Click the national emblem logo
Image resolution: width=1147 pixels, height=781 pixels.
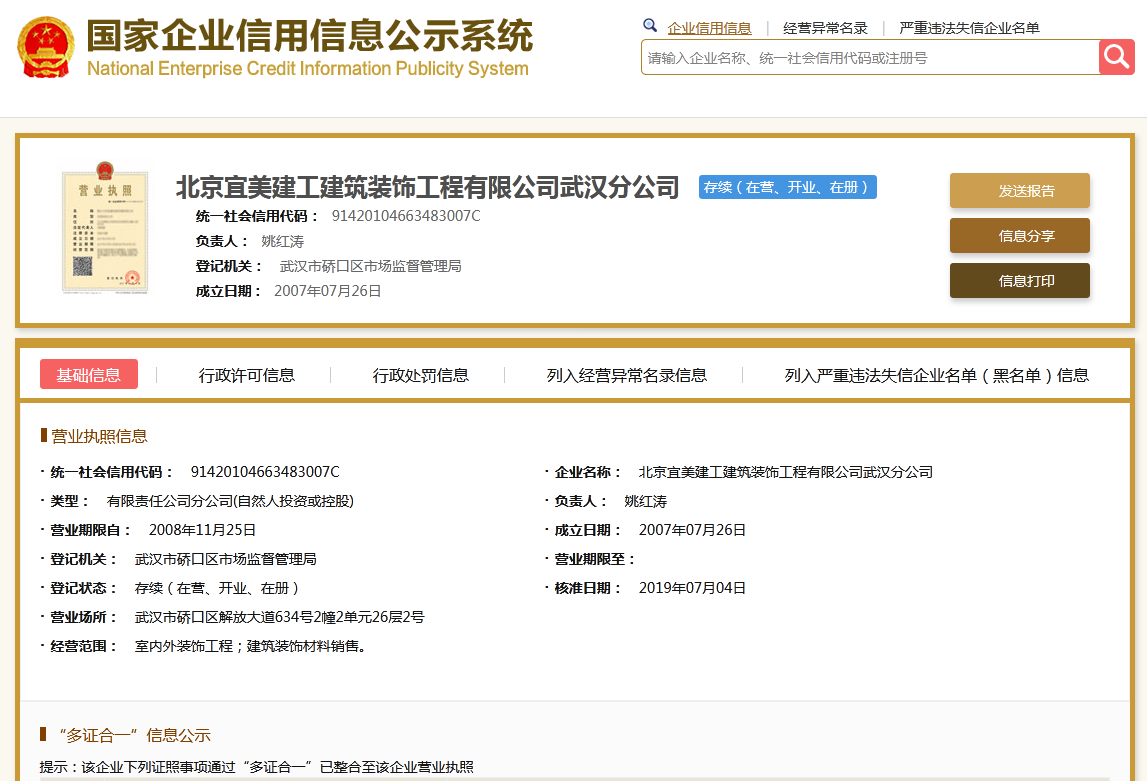pyautogui.click(x=45, y=48)
